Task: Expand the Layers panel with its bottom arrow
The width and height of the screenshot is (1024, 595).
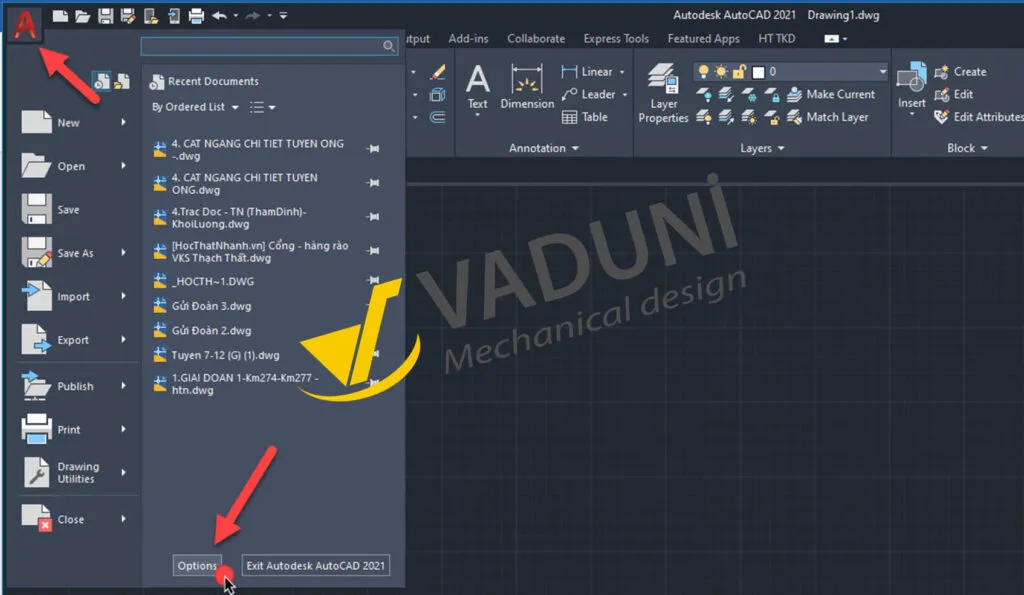Action: [x=780, y=147]
